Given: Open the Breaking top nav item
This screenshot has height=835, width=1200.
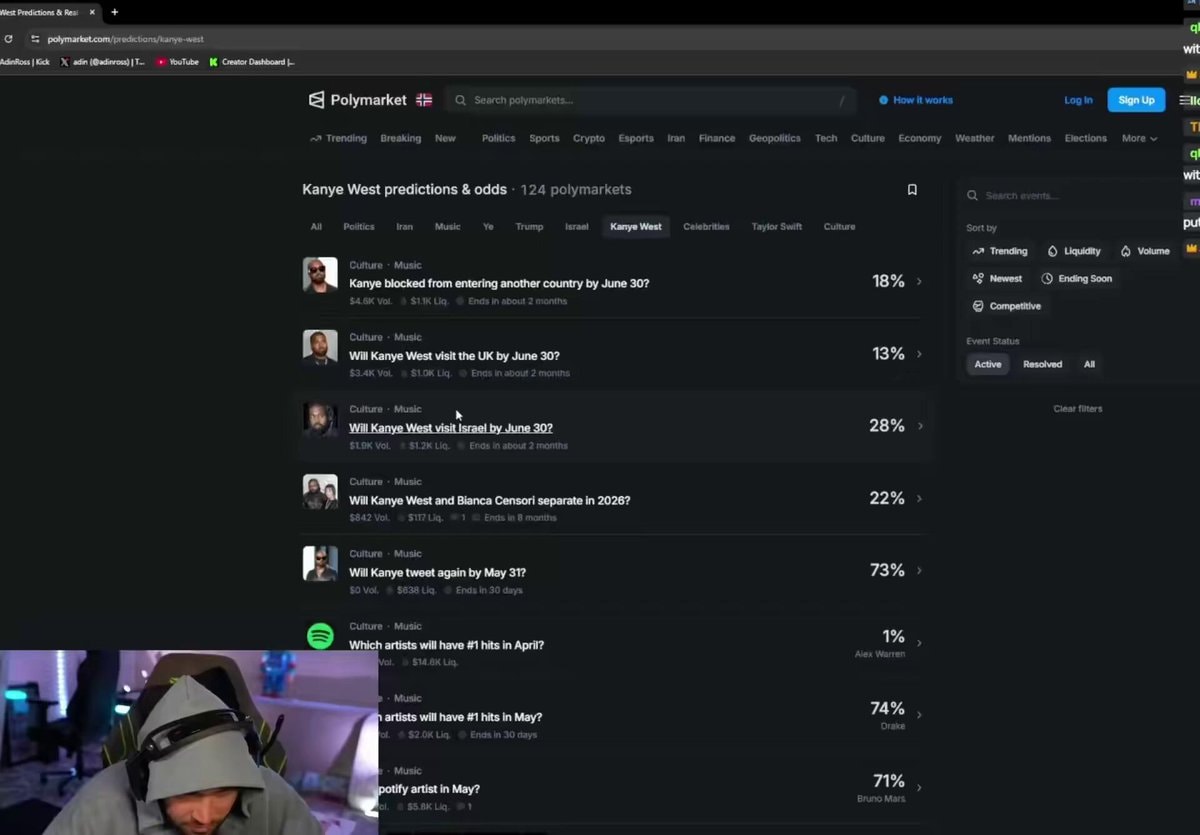Looking at the screenshot, I should [x=400, y=138].
